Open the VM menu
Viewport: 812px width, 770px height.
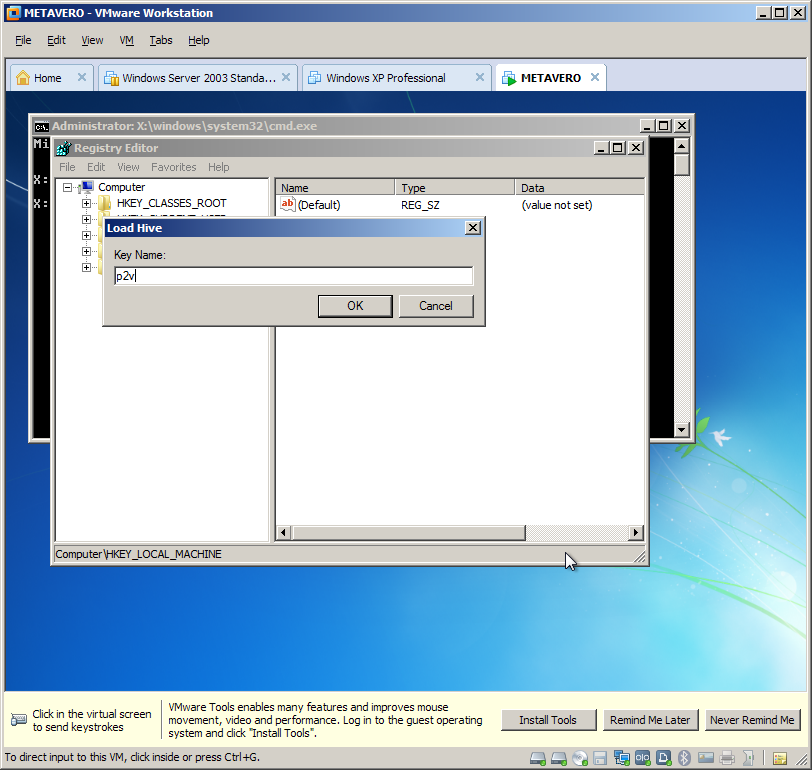(126, 40)
